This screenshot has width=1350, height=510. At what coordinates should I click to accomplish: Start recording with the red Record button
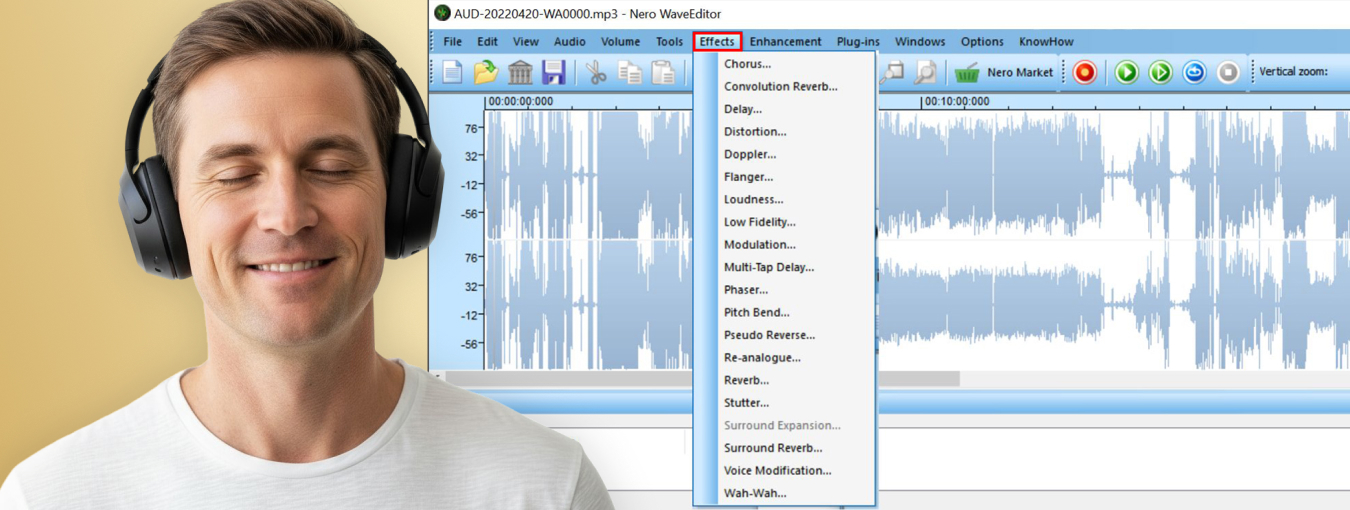pyautogui.click(x=1085, y=72)
